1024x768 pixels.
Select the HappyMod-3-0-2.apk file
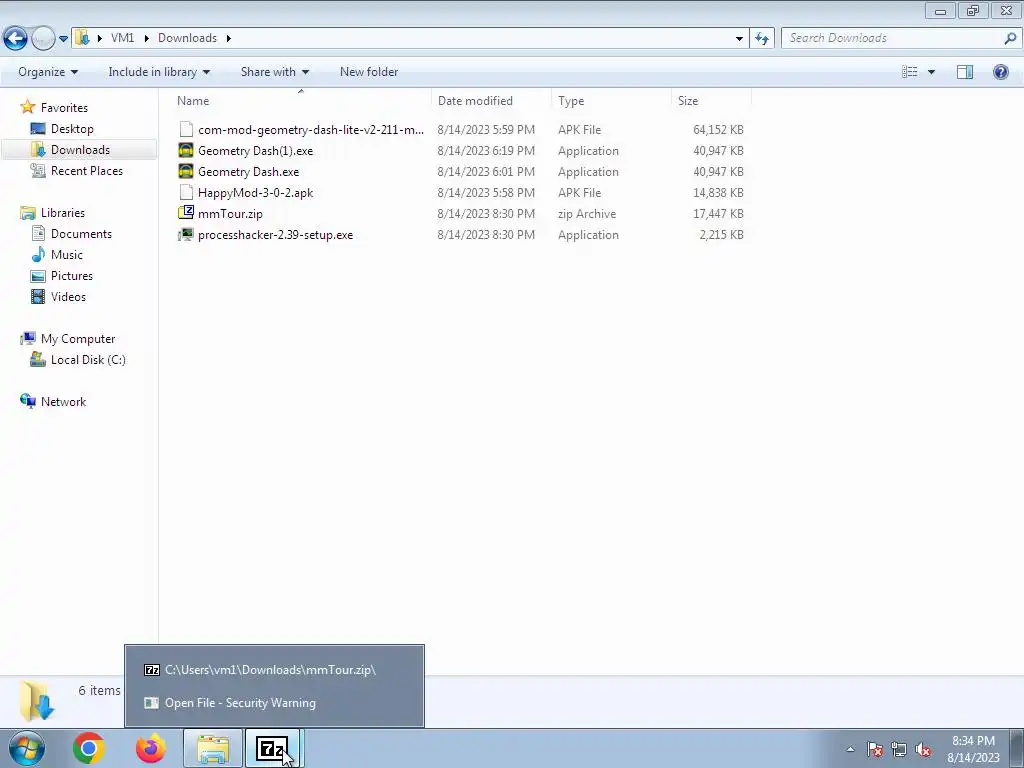click(x=255, y=193)
